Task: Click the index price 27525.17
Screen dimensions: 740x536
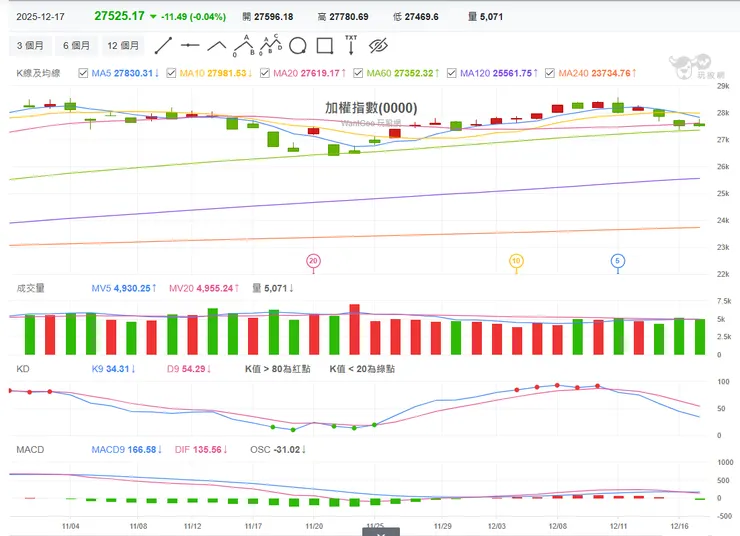Action: point(119,16)
